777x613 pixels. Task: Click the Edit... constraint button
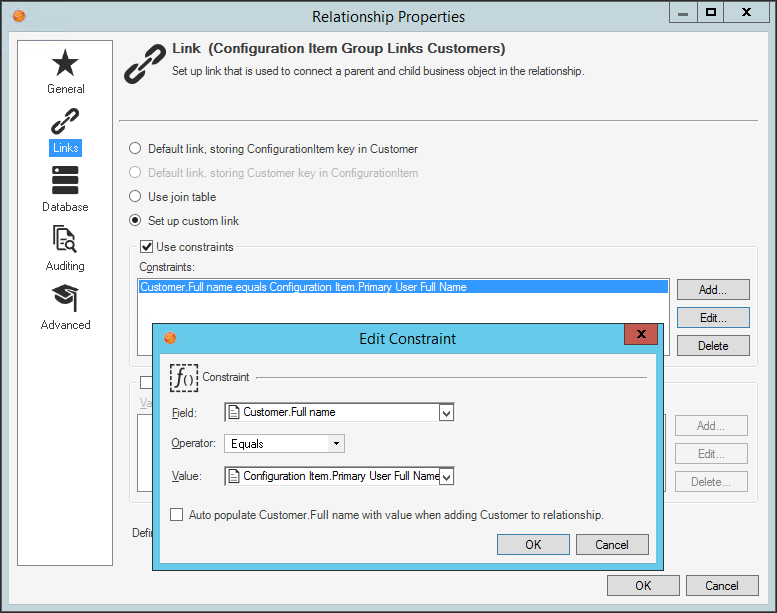pyautogui.click(x=713, y=318)
